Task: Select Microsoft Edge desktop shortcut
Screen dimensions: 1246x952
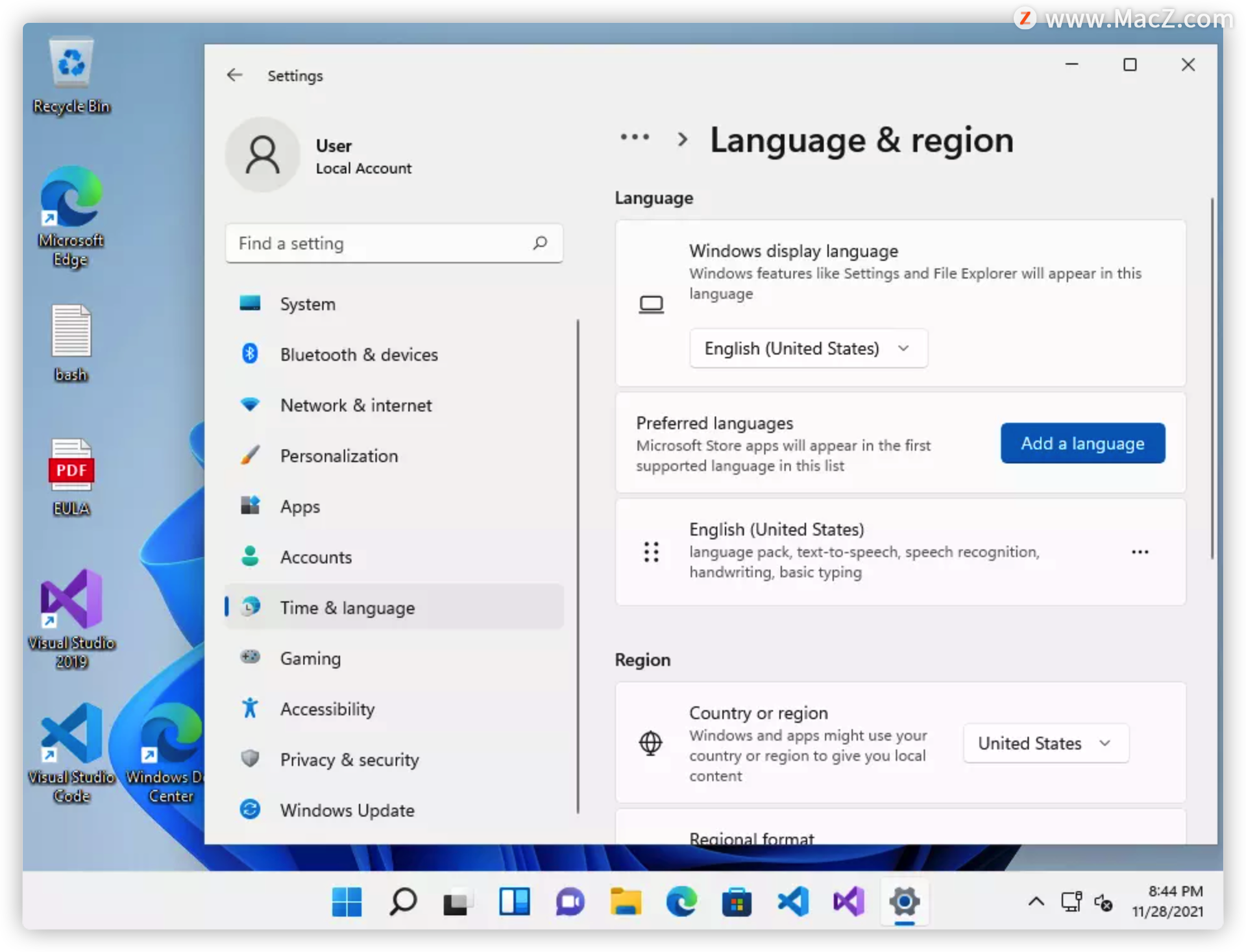Action: click(x=71, y=217)
